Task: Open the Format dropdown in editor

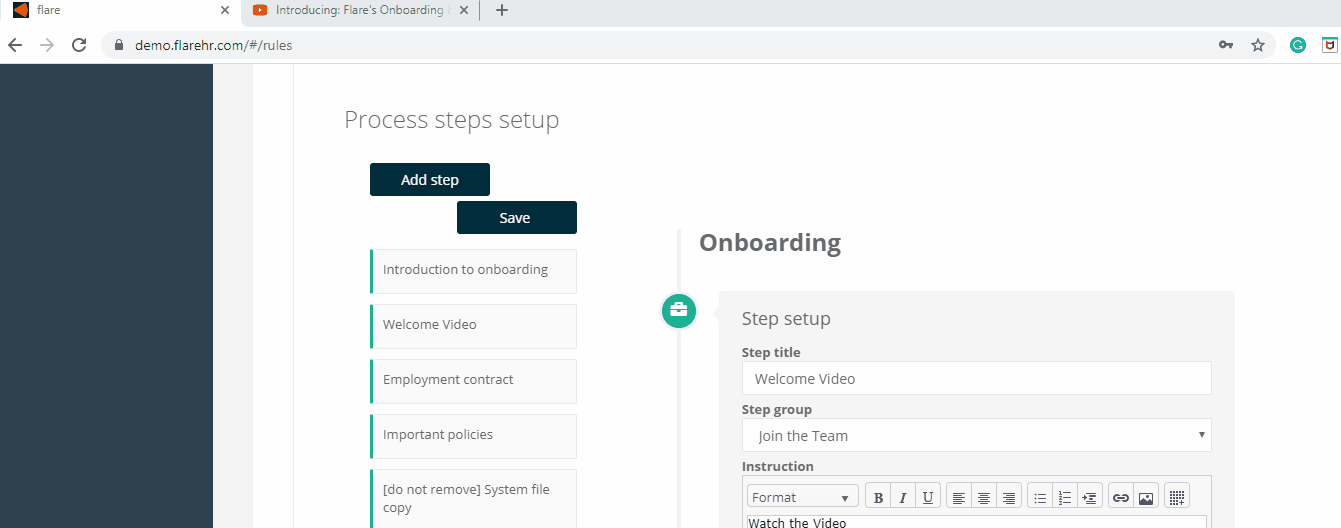Action: pyautogui.click(x=803, y=497)
